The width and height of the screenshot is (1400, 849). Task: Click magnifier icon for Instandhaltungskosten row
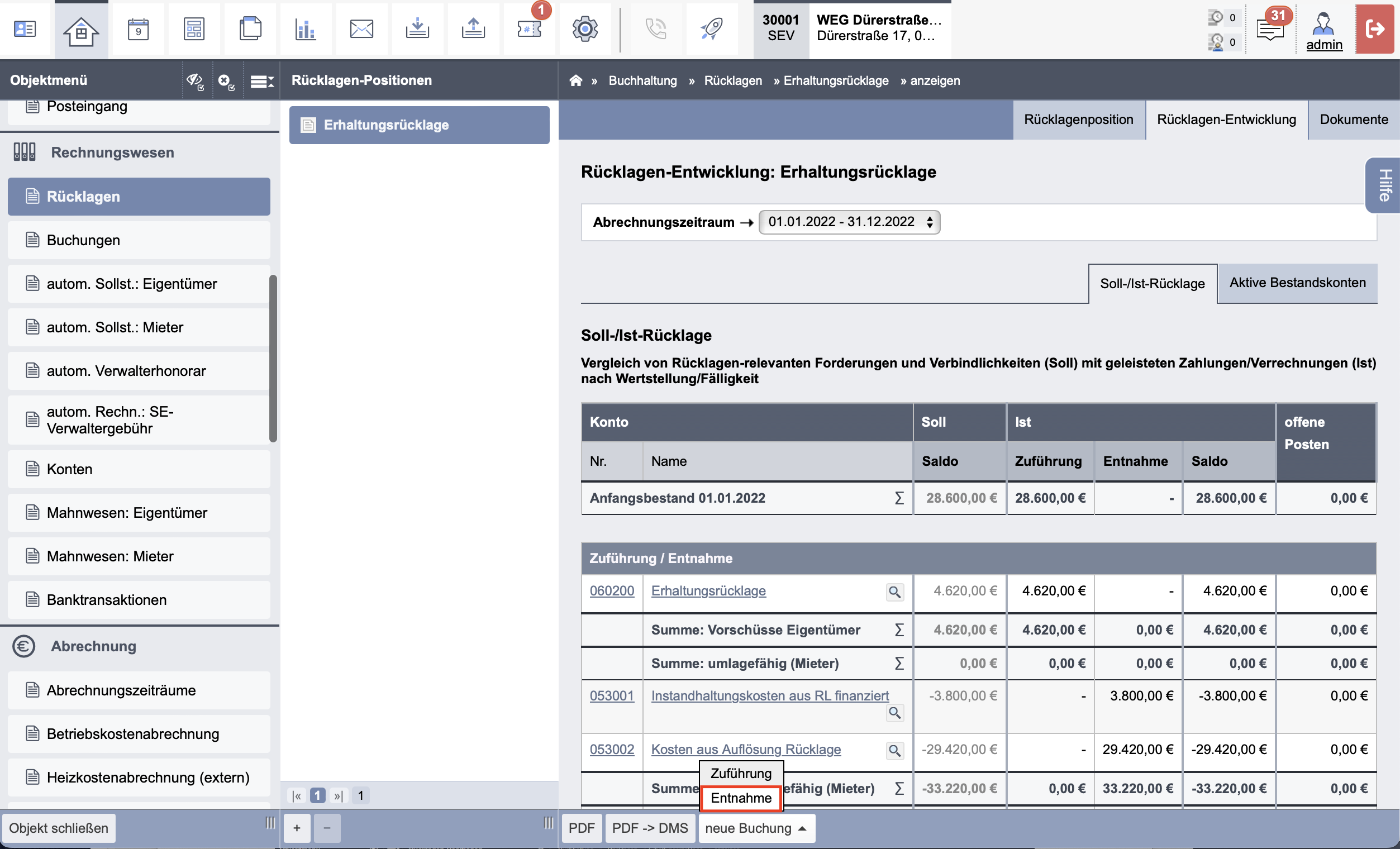coord(894,713)
